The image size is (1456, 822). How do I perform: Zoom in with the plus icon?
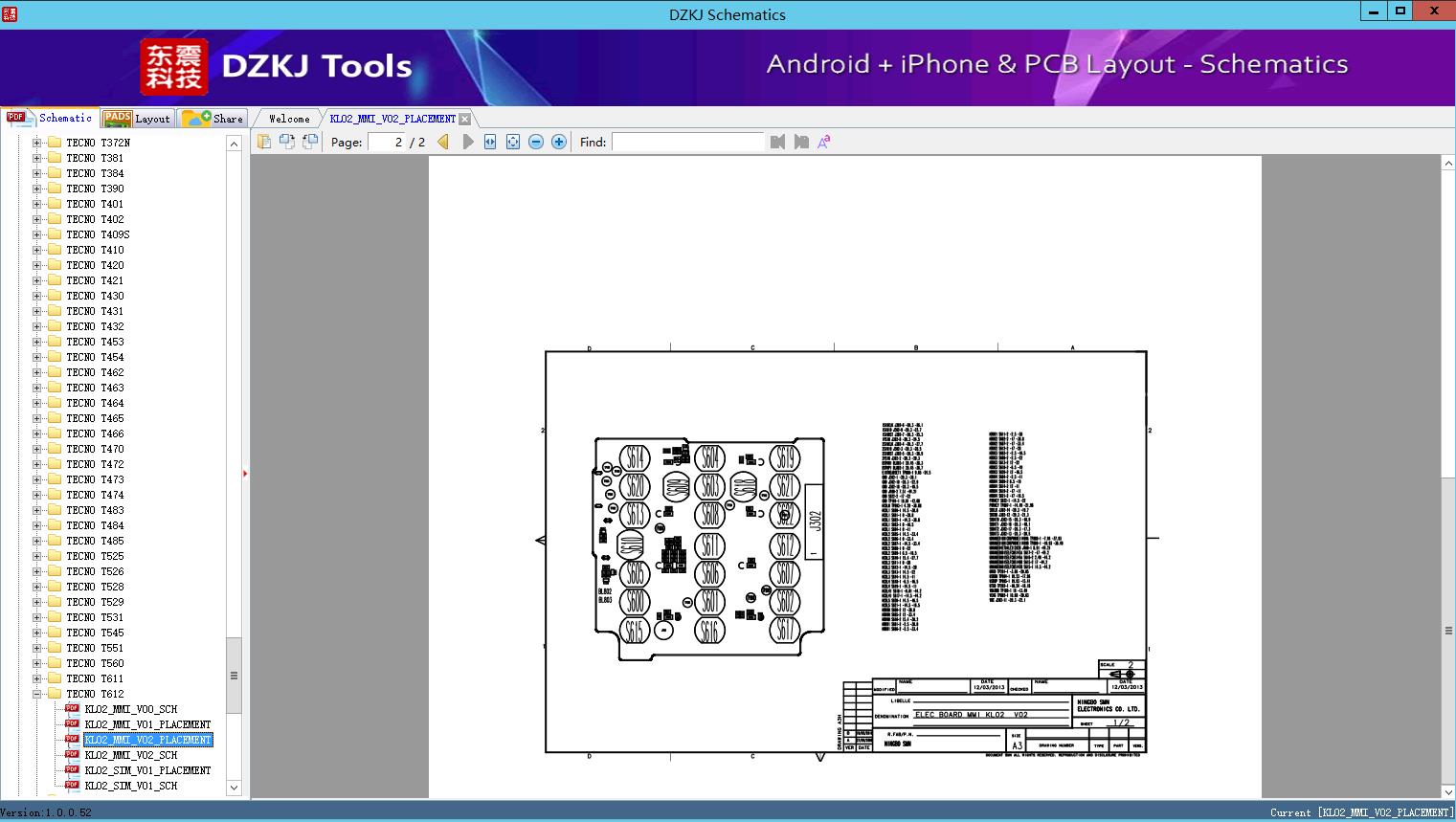click(559, 142)
